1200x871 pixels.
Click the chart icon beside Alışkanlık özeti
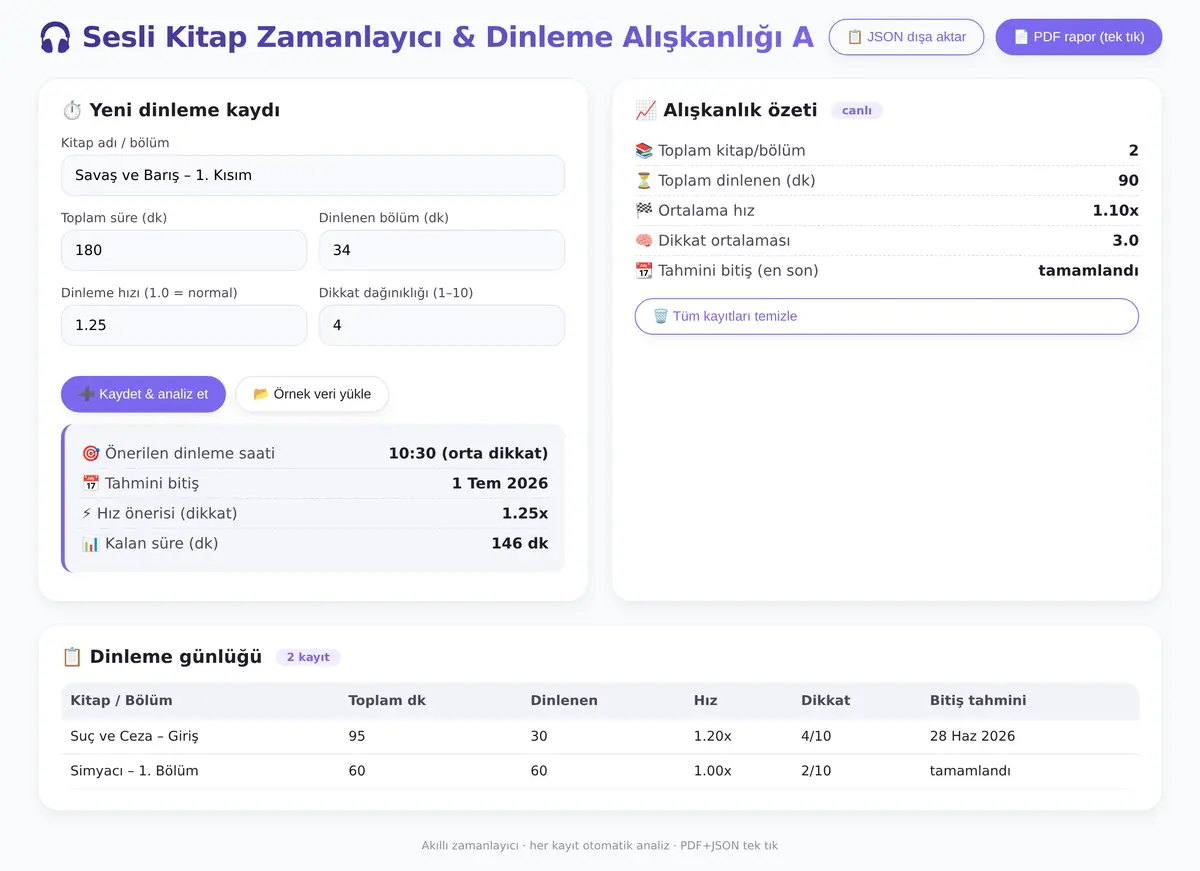[646, 111]
